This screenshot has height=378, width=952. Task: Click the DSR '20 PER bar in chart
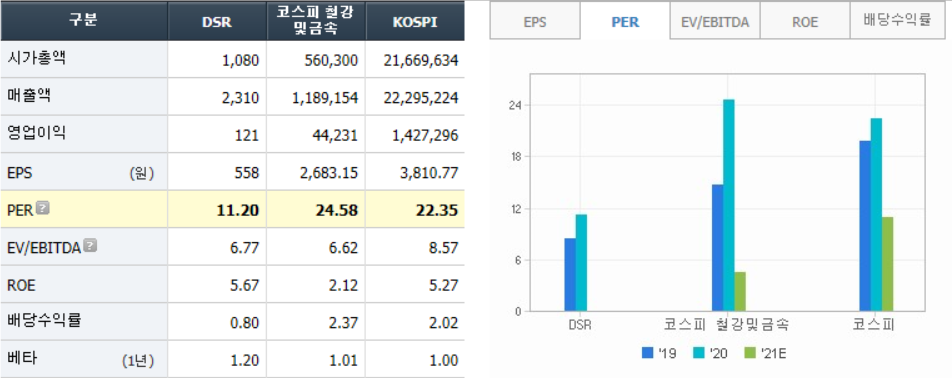tap(581, 263)
